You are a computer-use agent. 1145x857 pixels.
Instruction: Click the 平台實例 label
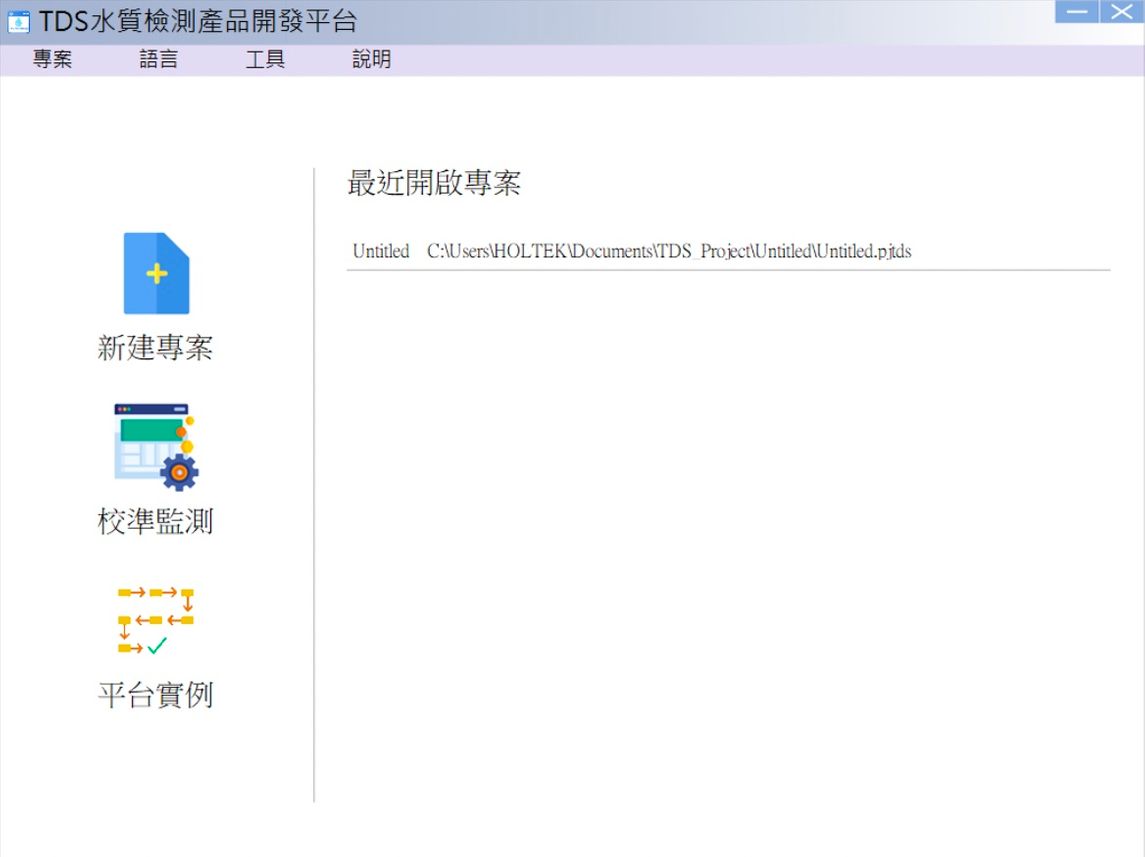156,694
